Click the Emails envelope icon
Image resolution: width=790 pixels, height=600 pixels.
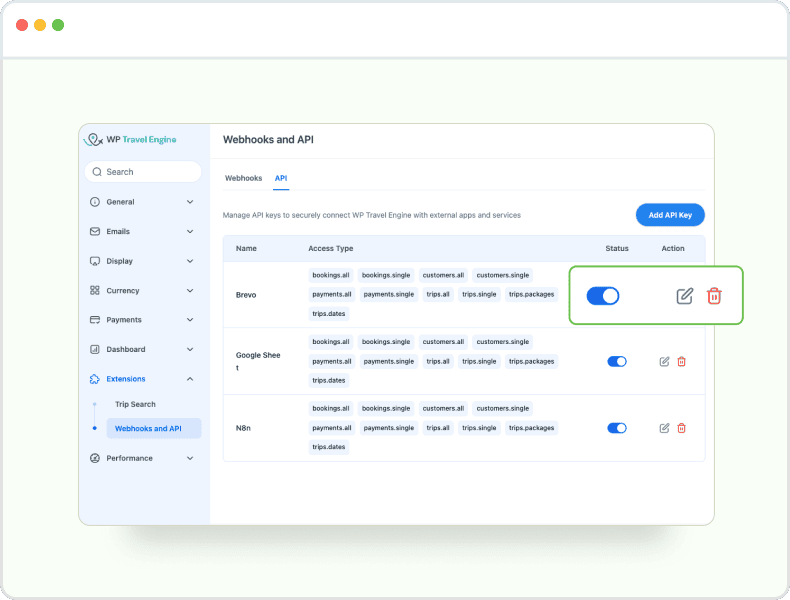[95, 231]
